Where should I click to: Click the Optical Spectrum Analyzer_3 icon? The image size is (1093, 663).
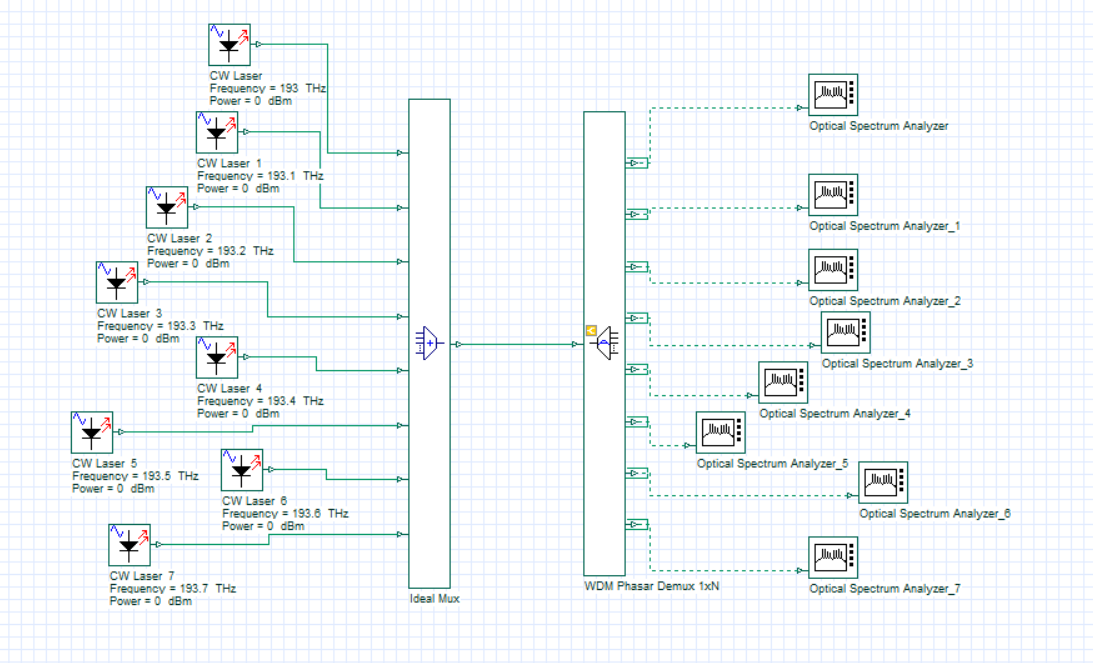click(x=845, y=333)
